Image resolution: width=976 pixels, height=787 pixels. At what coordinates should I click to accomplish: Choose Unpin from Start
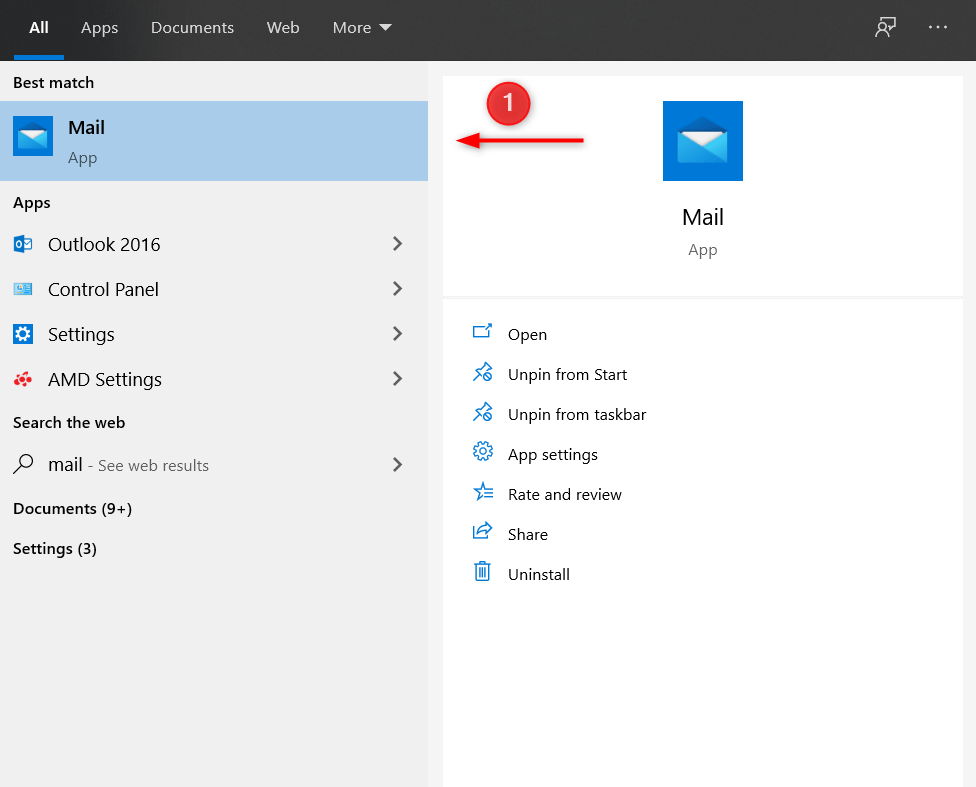[567, 374]
